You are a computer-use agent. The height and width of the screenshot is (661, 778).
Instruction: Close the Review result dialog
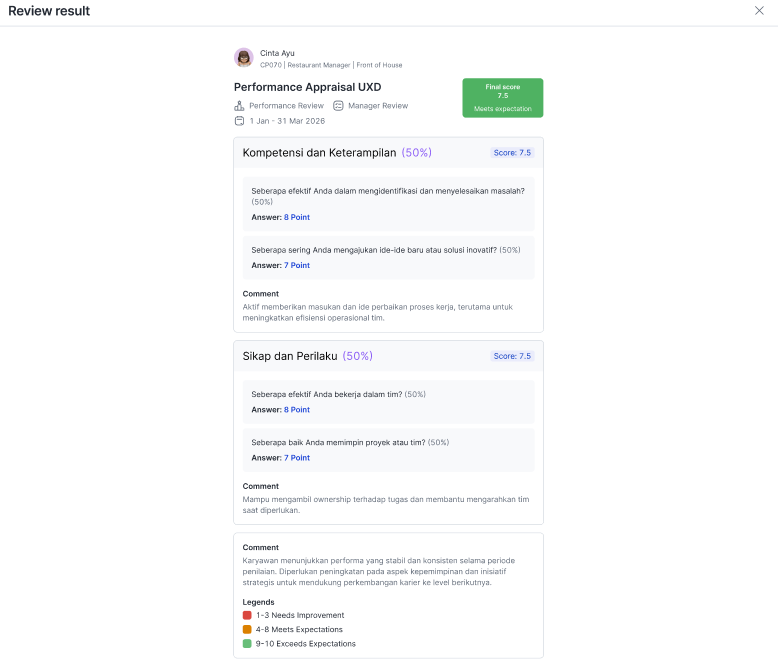pyautogui.click(x=759, y=10)
